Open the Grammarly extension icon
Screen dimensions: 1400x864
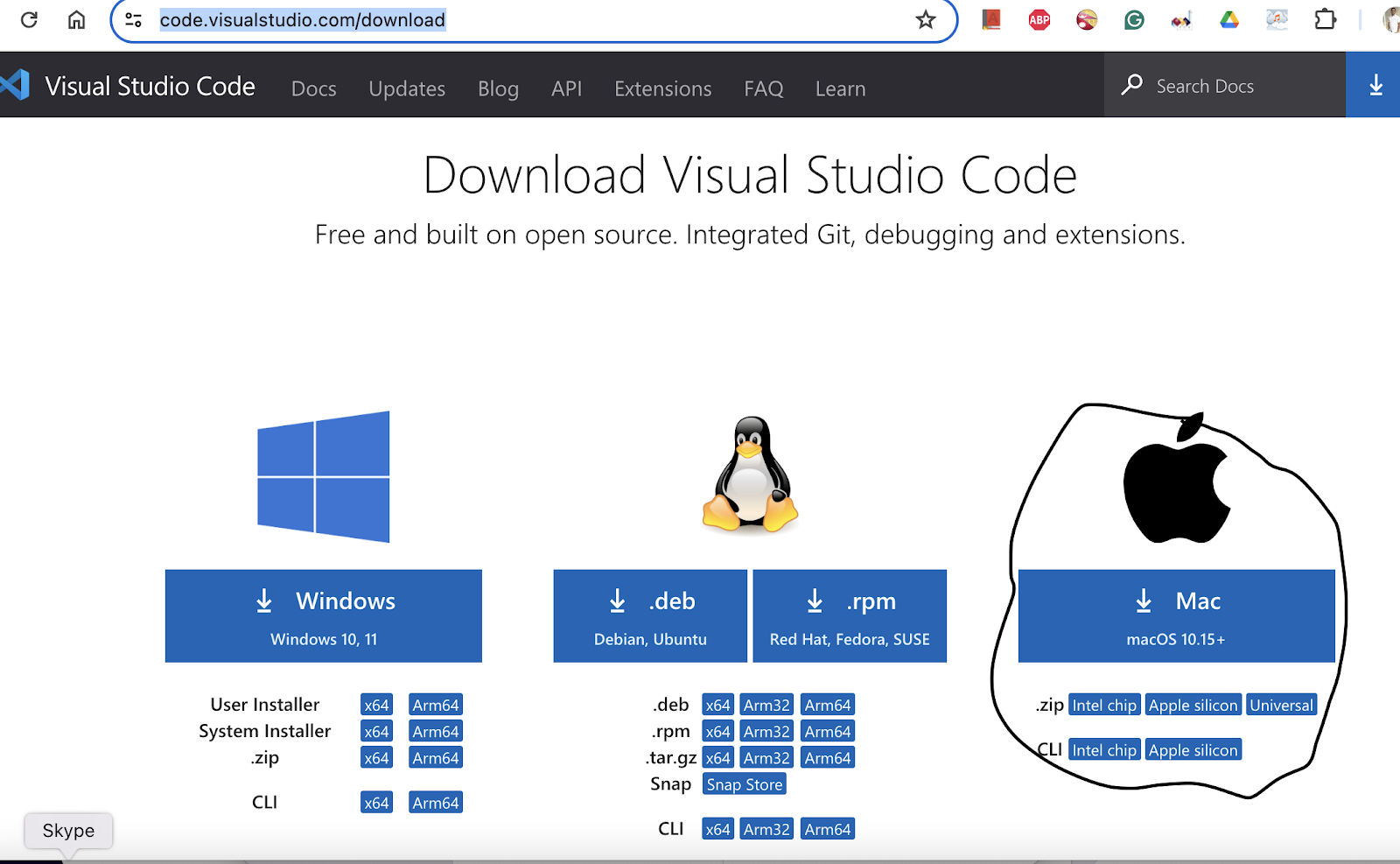point(1134,19)
